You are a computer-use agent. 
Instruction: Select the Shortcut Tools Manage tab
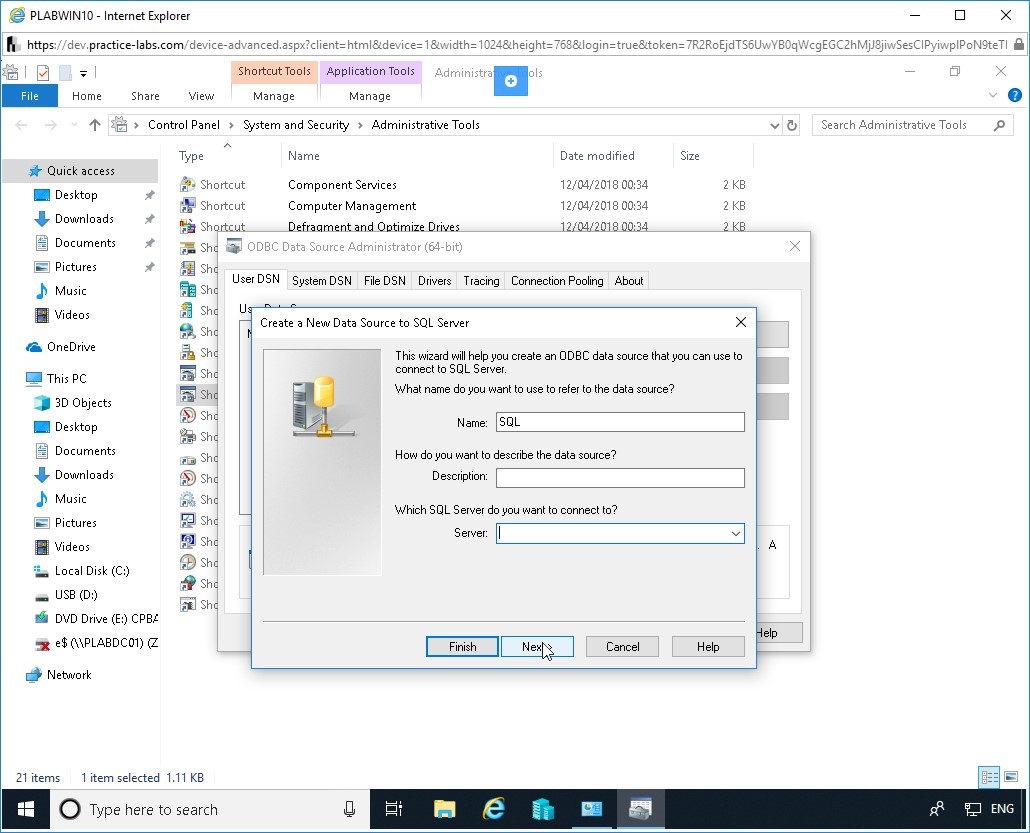point(274,96)
